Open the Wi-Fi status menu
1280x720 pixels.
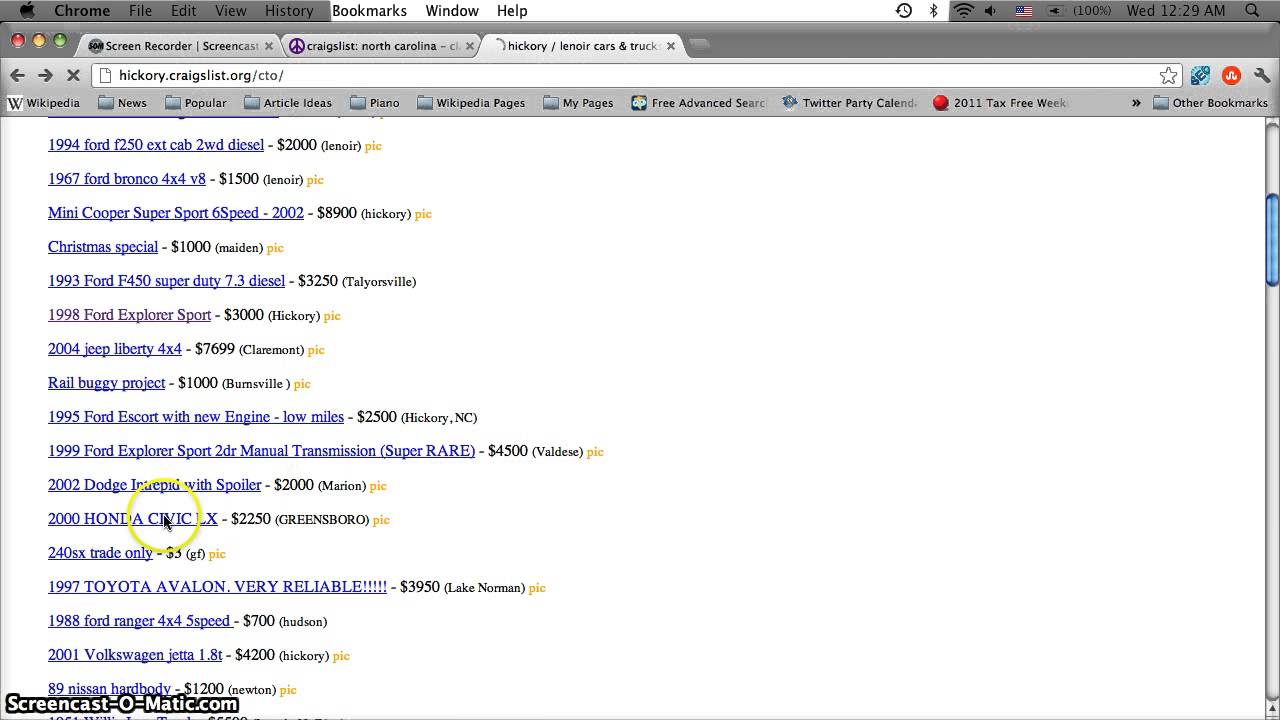click(963, 11)
